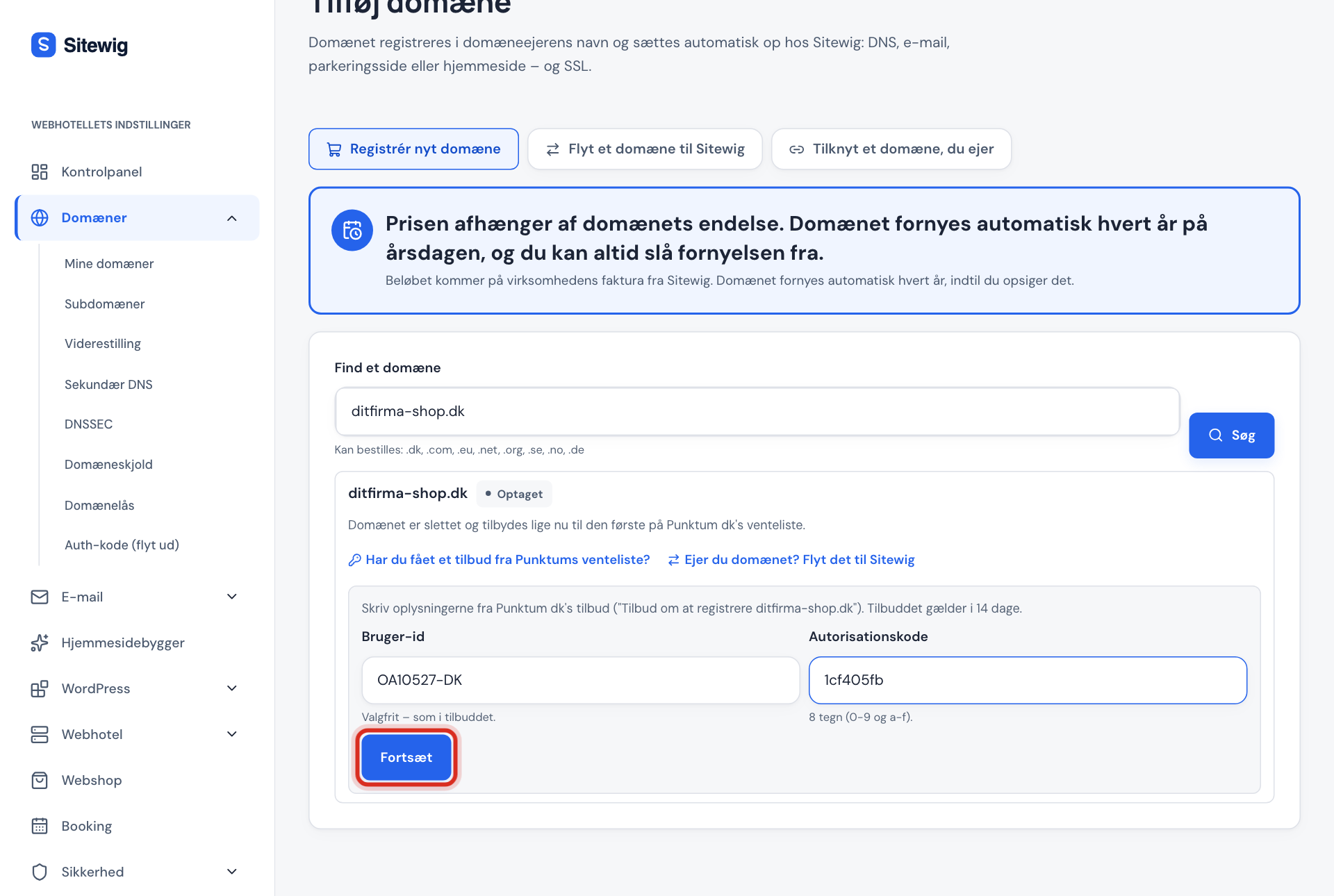Image resolution: width=1334 pixels, height=896 pixels.
Task: Switch to Tilknyt et domæne, du ejer
Action: pos(891,149)
